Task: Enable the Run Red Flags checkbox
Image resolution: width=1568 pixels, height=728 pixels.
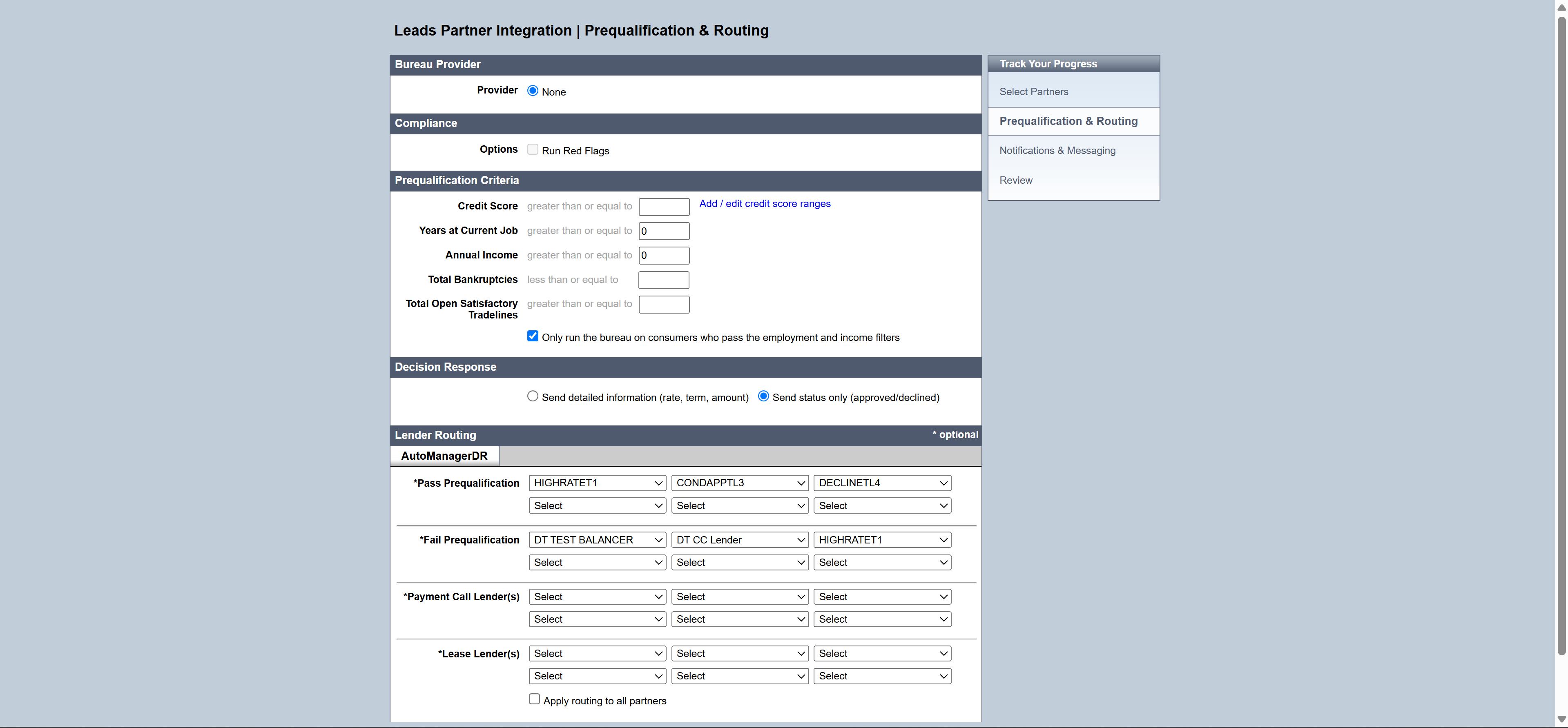Action: [x=533, y=149]
